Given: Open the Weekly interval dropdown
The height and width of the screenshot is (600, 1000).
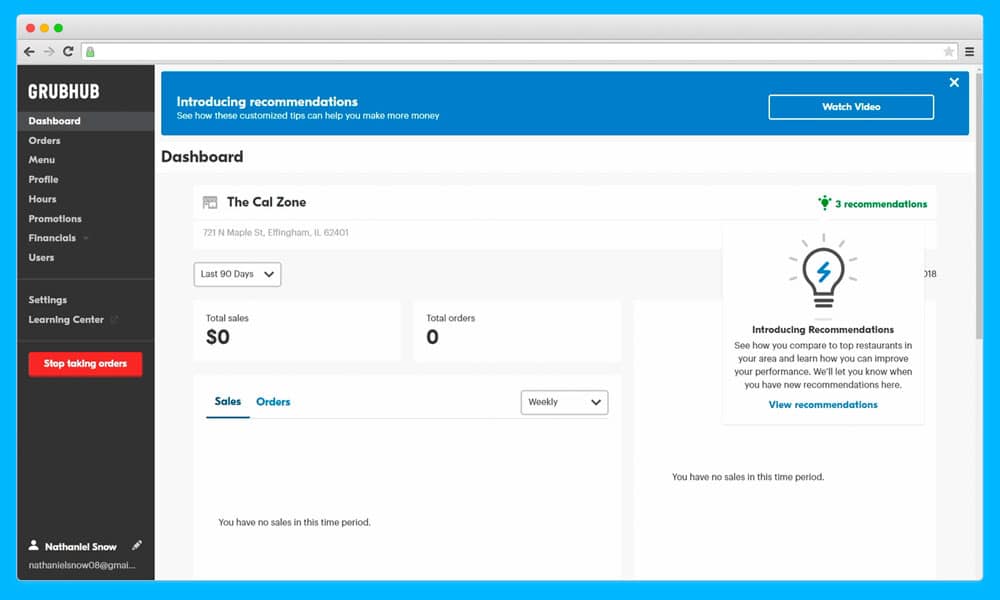Looking at the screenshot, I should (564, 402).
